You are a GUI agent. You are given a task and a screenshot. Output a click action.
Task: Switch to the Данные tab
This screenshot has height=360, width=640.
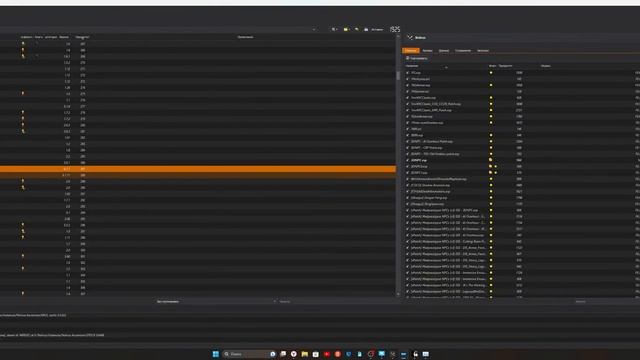click(x=444, y=51)
